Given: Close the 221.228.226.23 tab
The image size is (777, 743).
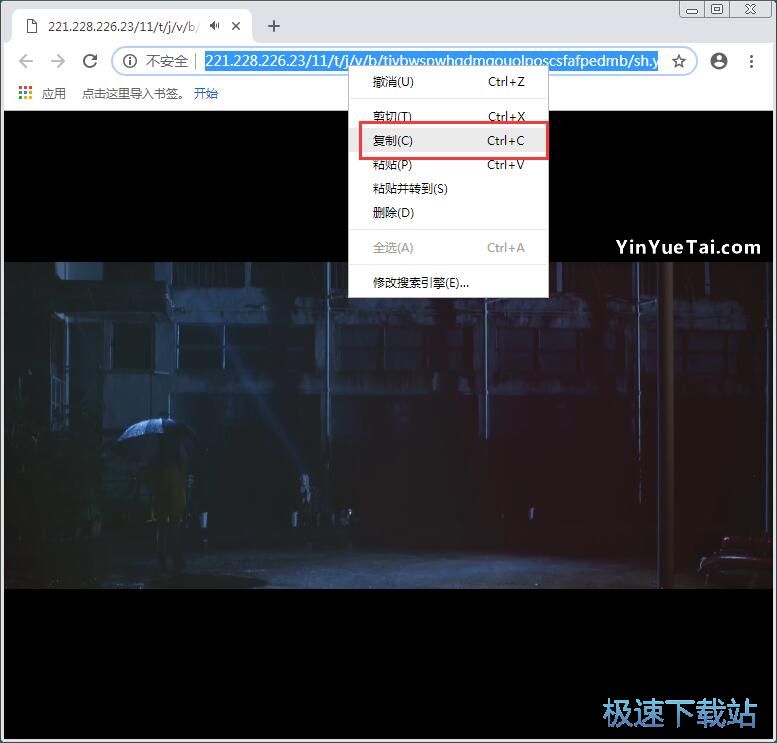Looking at the screenshot, I should (x=236, y=26).
